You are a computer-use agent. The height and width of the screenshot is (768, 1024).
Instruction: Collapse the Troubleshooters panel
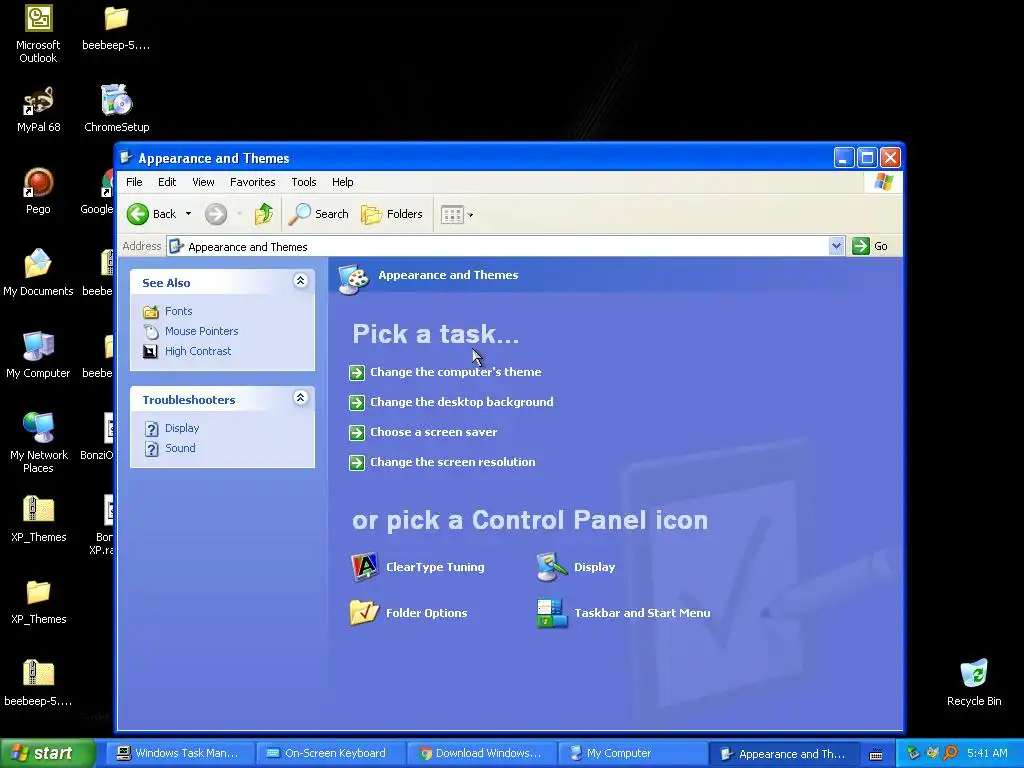pyautogui.click(x=300, y=398)
